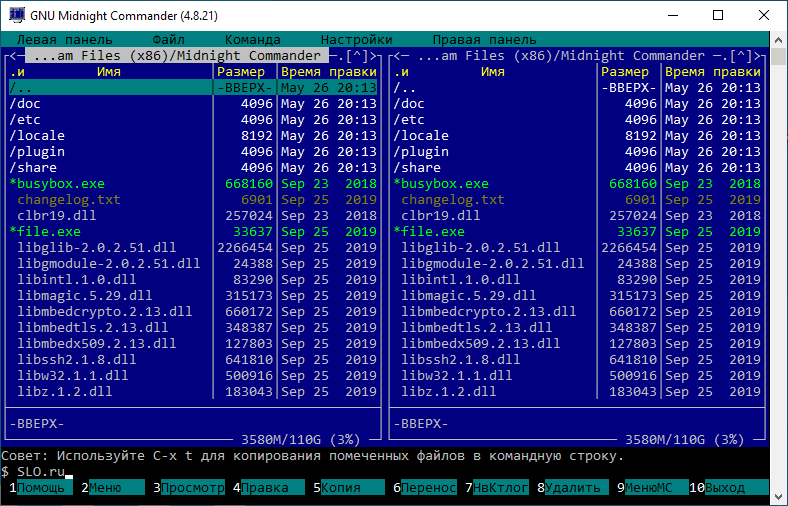
Task: Select changelog.txt in right panel
Action: tap(577, 200)
